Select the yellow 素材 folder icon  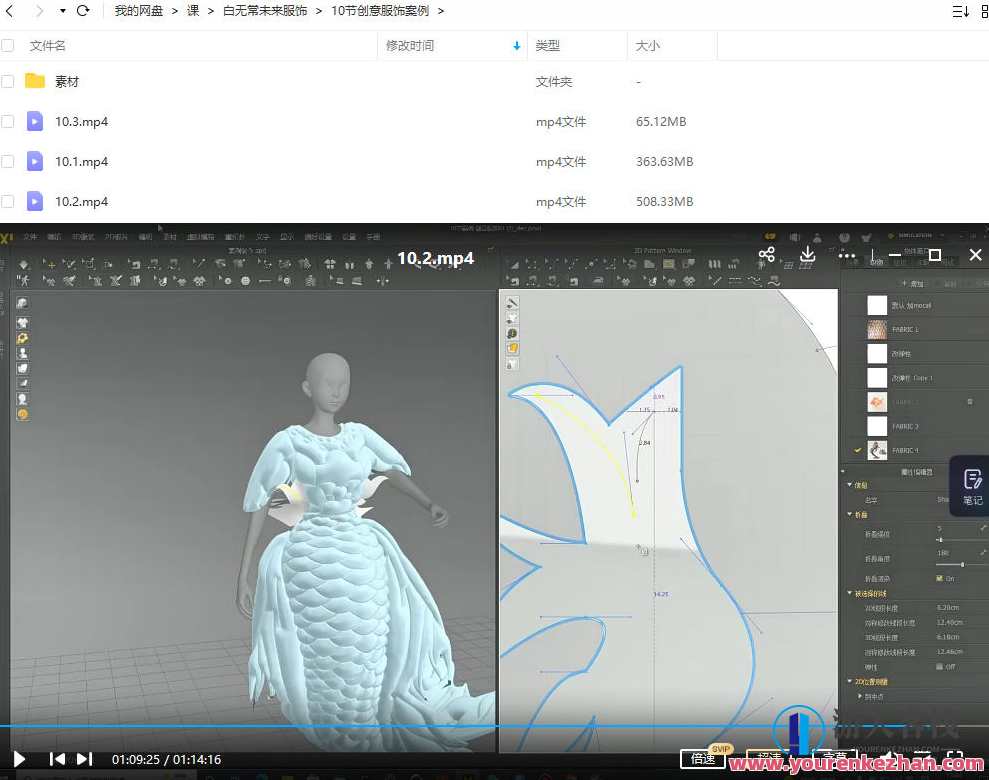(x=33, y=81)
